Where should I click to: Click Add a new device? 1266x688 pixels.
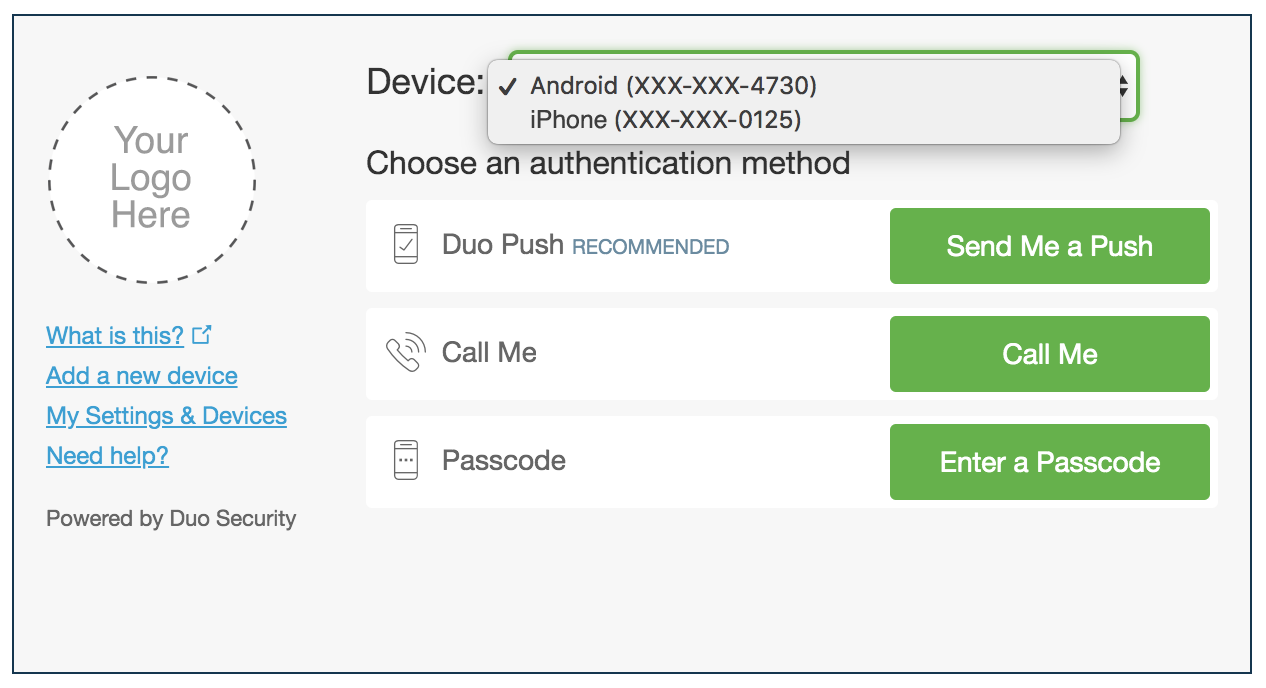(141, 375)
